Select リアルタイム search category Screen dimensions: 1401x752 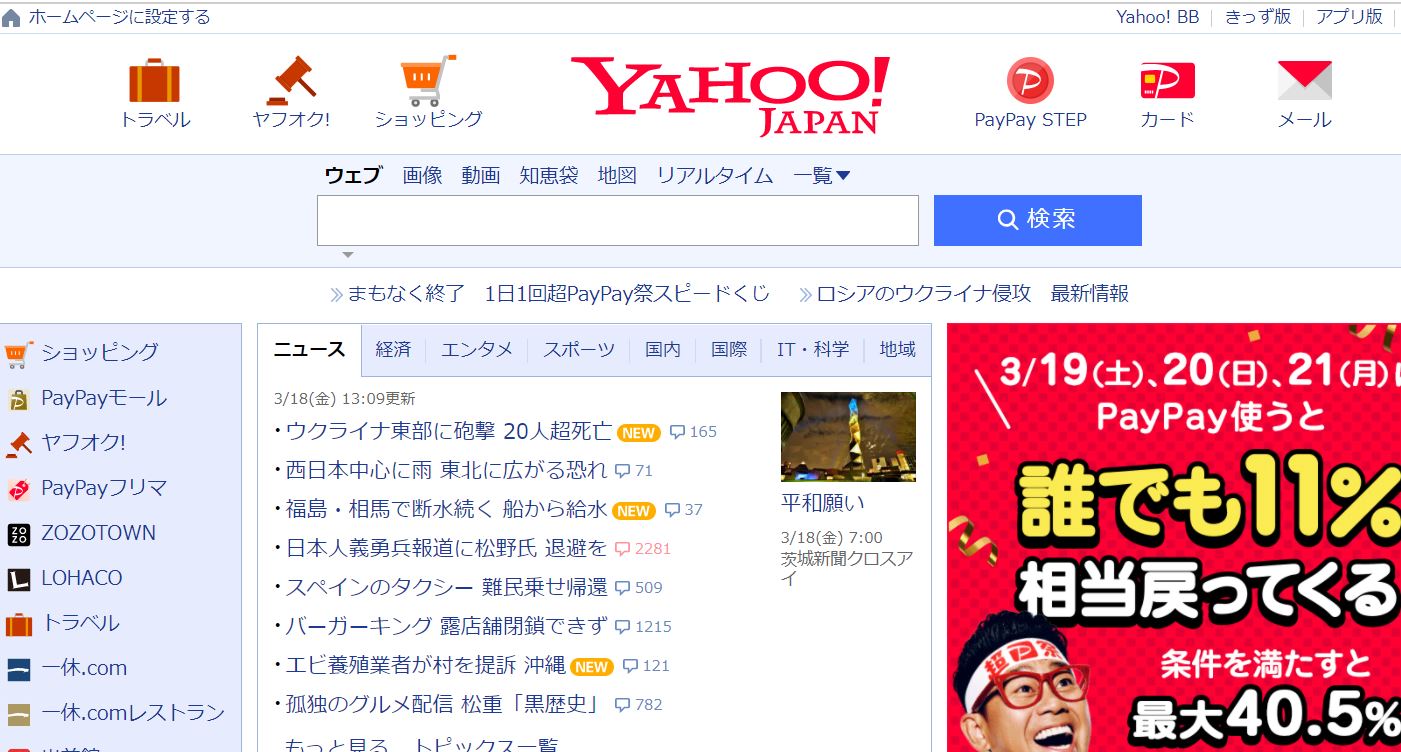point(715,176)
